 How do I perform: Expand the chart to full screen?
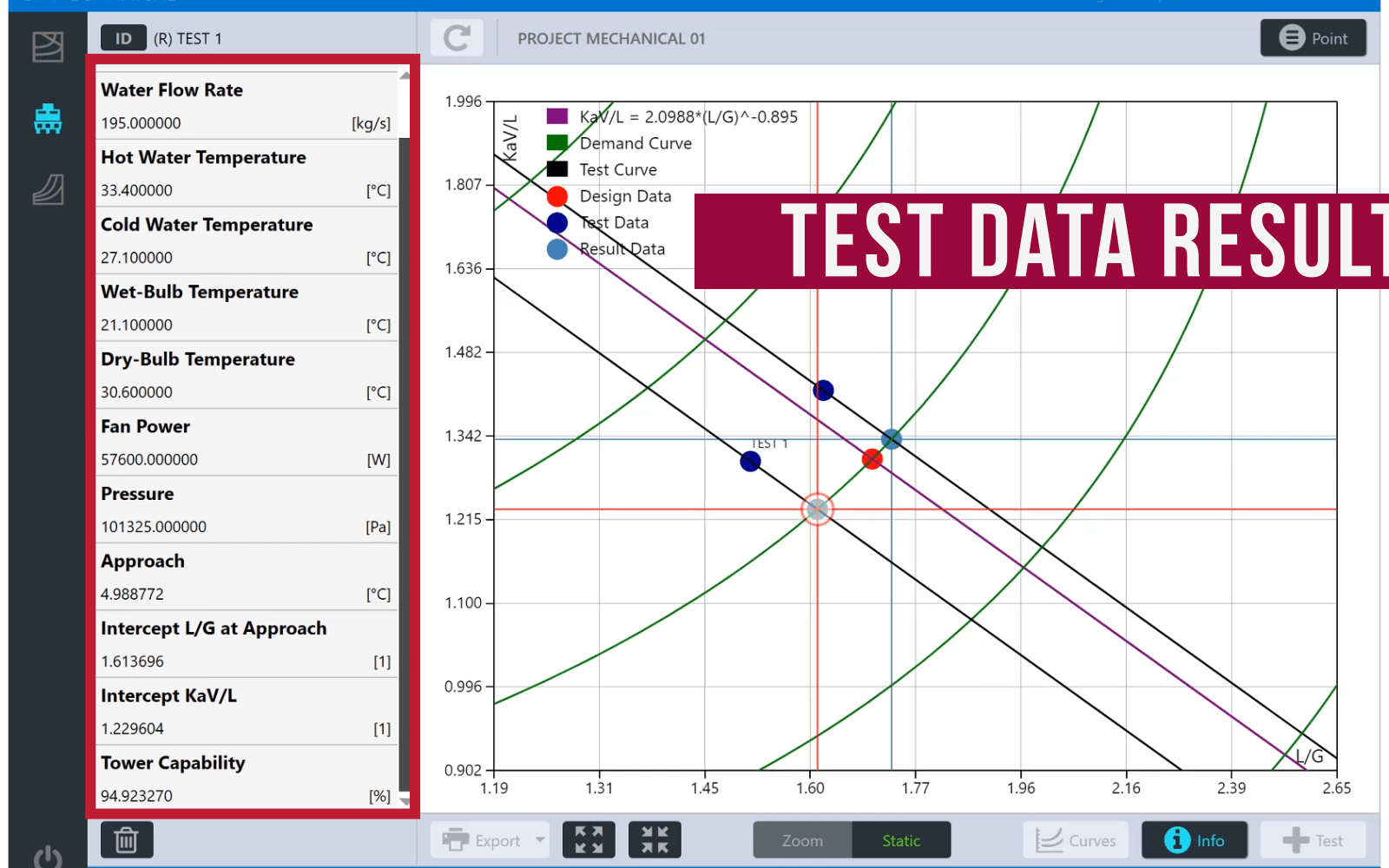click(589, 840)
